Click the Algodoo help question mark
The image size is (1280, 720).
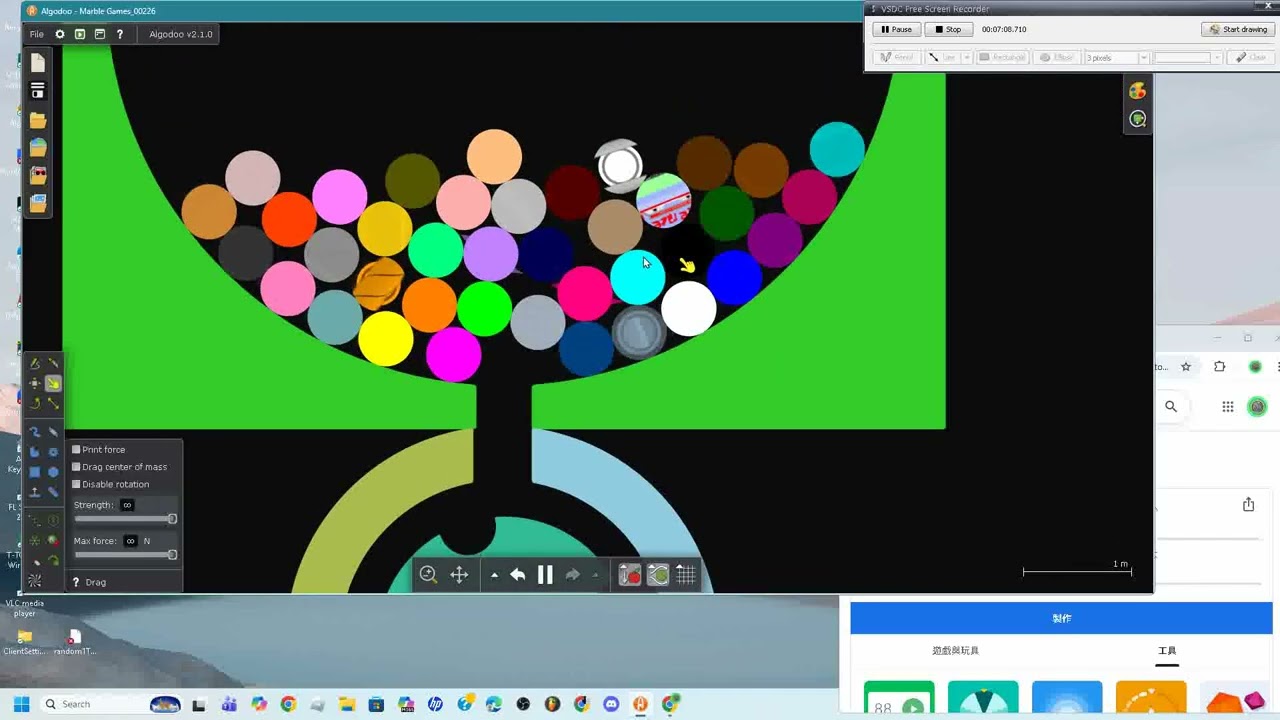pos(120,34)
